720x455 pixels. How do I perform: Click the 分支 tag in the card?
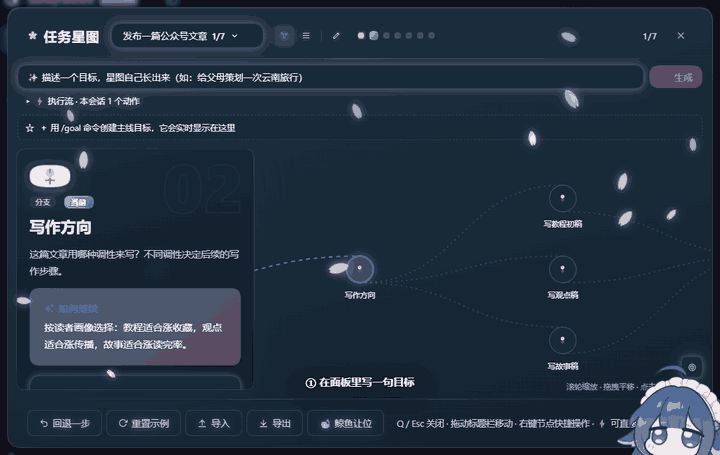tap(42, 202)
